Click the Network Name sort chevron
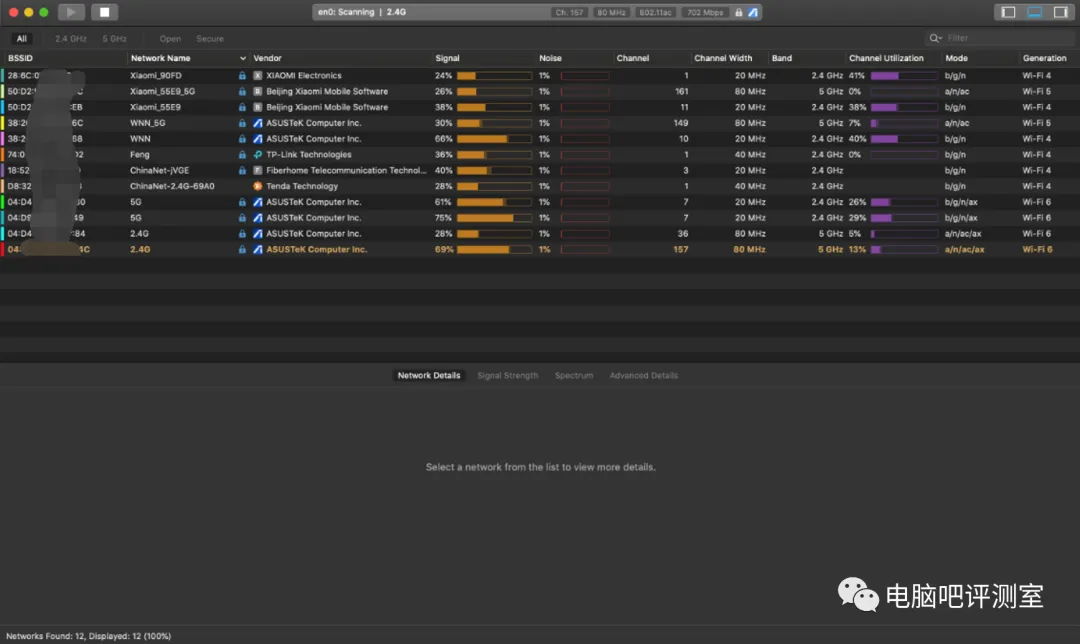This screenshot has width=1080, height=644. tap(242, 59)
